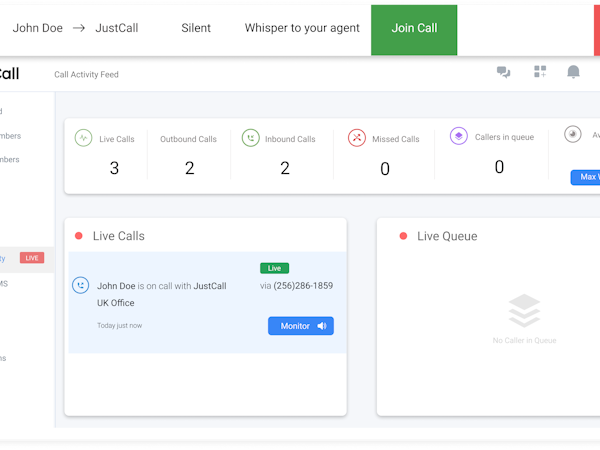Click the Inbound Calls count of 2
Screen dimensions: 600x450
(285, 168)
